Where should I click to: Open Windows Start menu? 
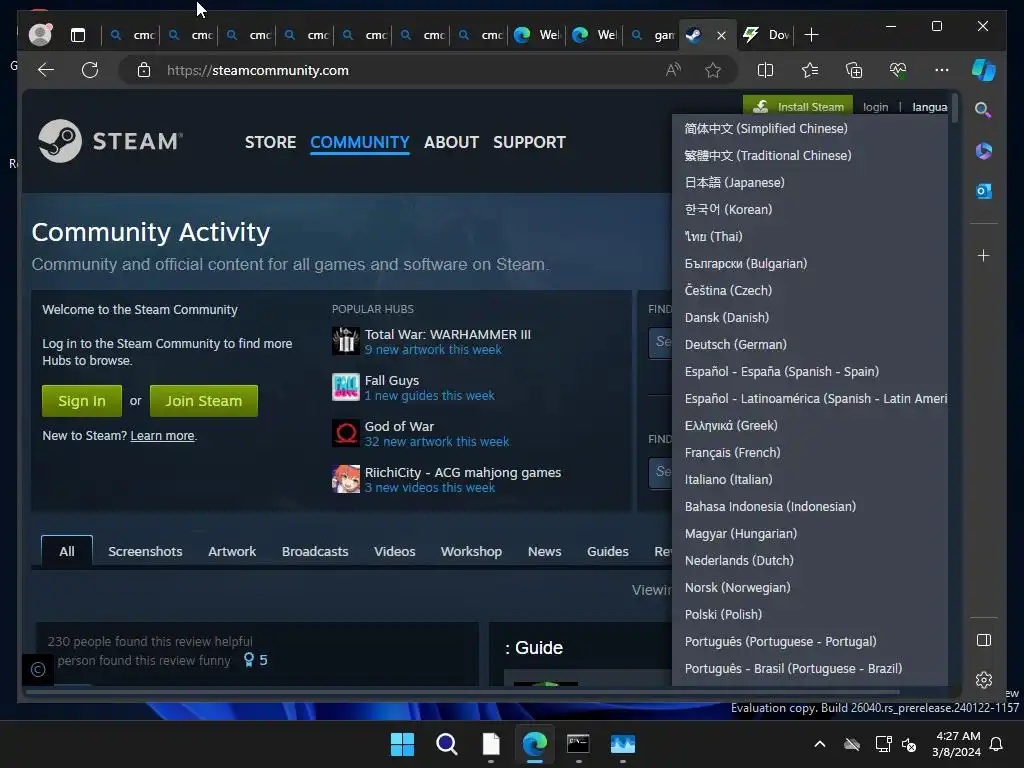[x=402, y=744]
